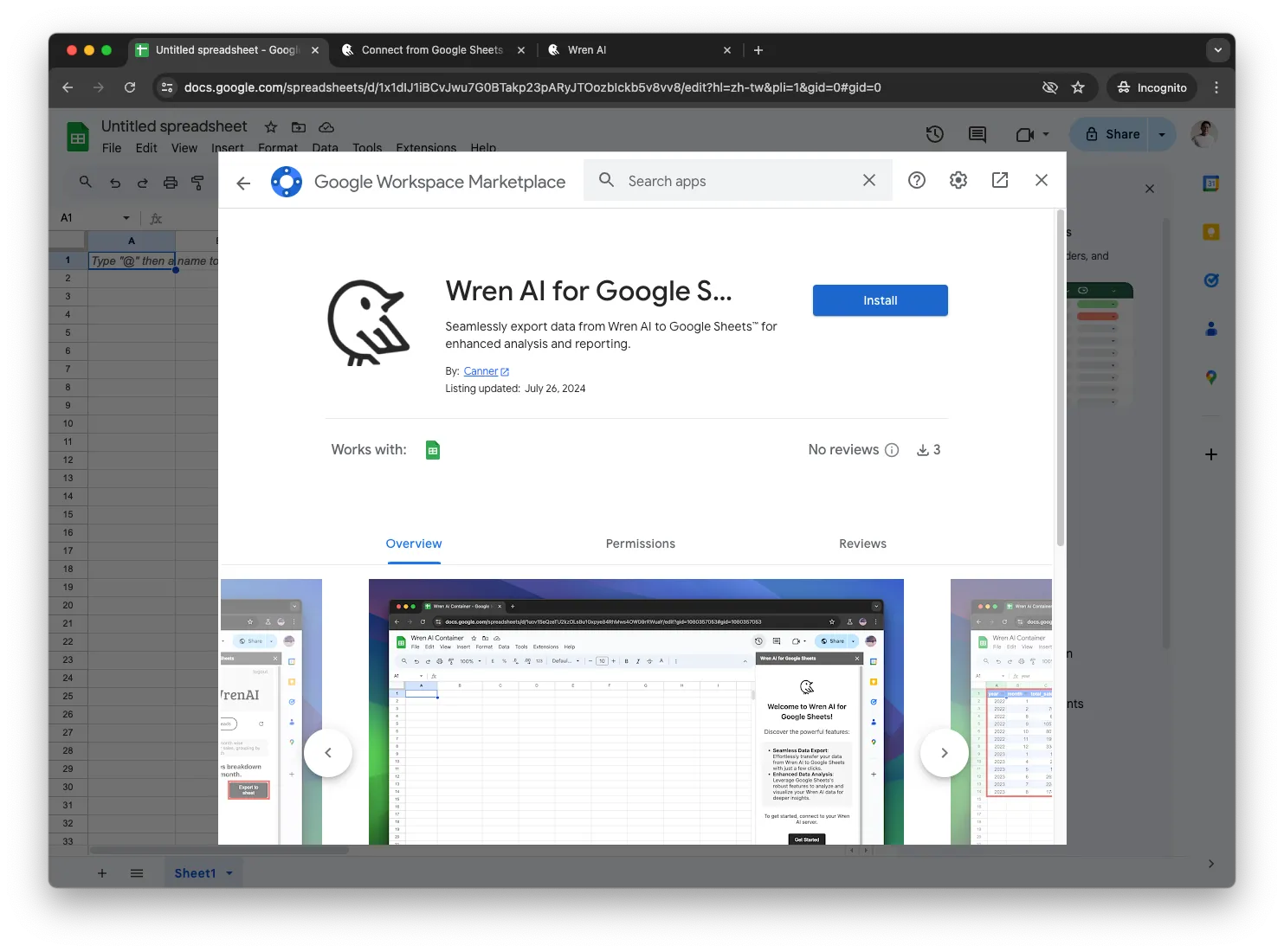Open the File menu in Sheets
Image resolution: width=1284 pixels, height=952 pixels.
pyautogui.click(x=112, y=148)
